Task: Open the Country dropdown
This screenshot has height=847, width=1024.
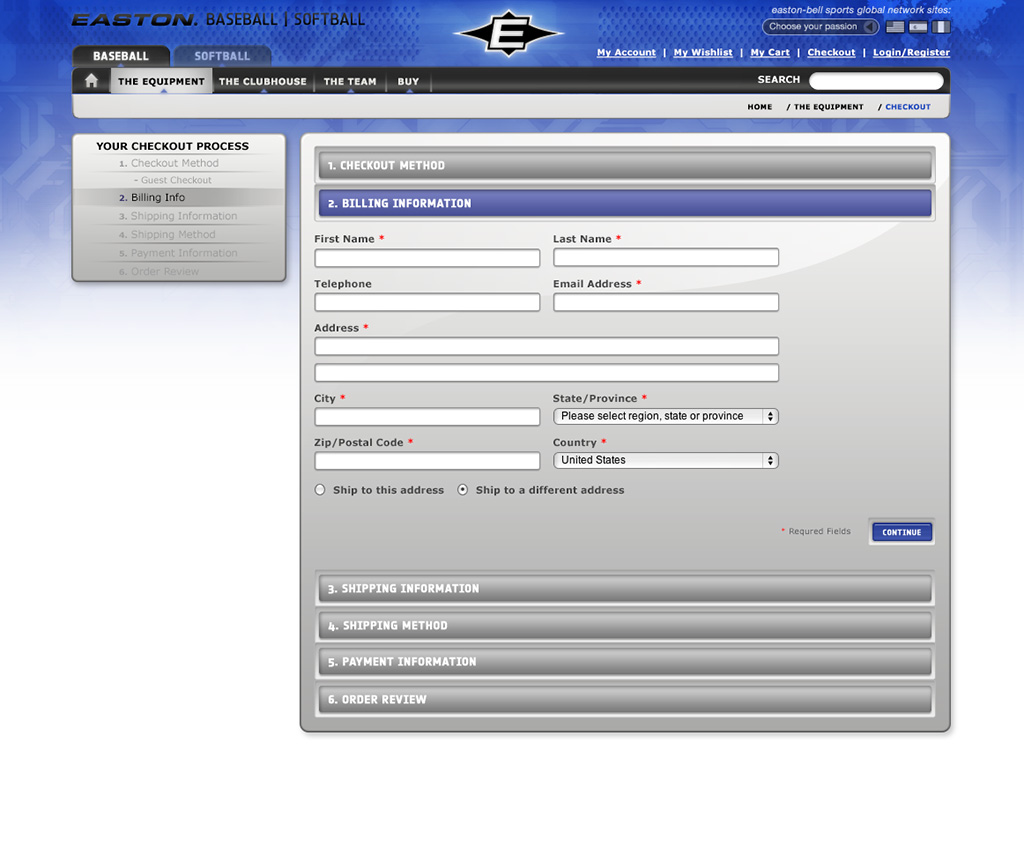Action: click(x=665, y=460)
